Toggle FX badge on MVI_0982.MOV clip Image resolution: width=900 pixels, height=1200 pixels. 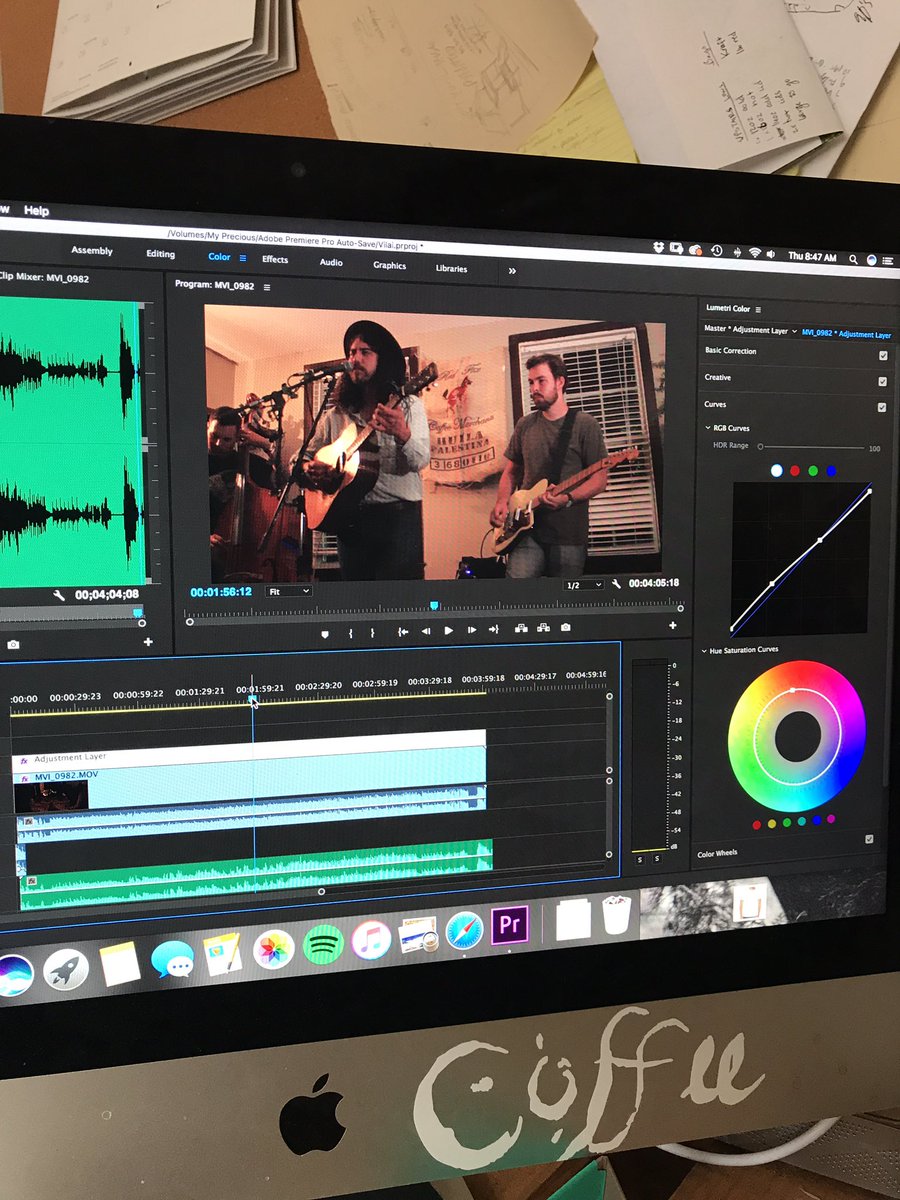point(25,778)
